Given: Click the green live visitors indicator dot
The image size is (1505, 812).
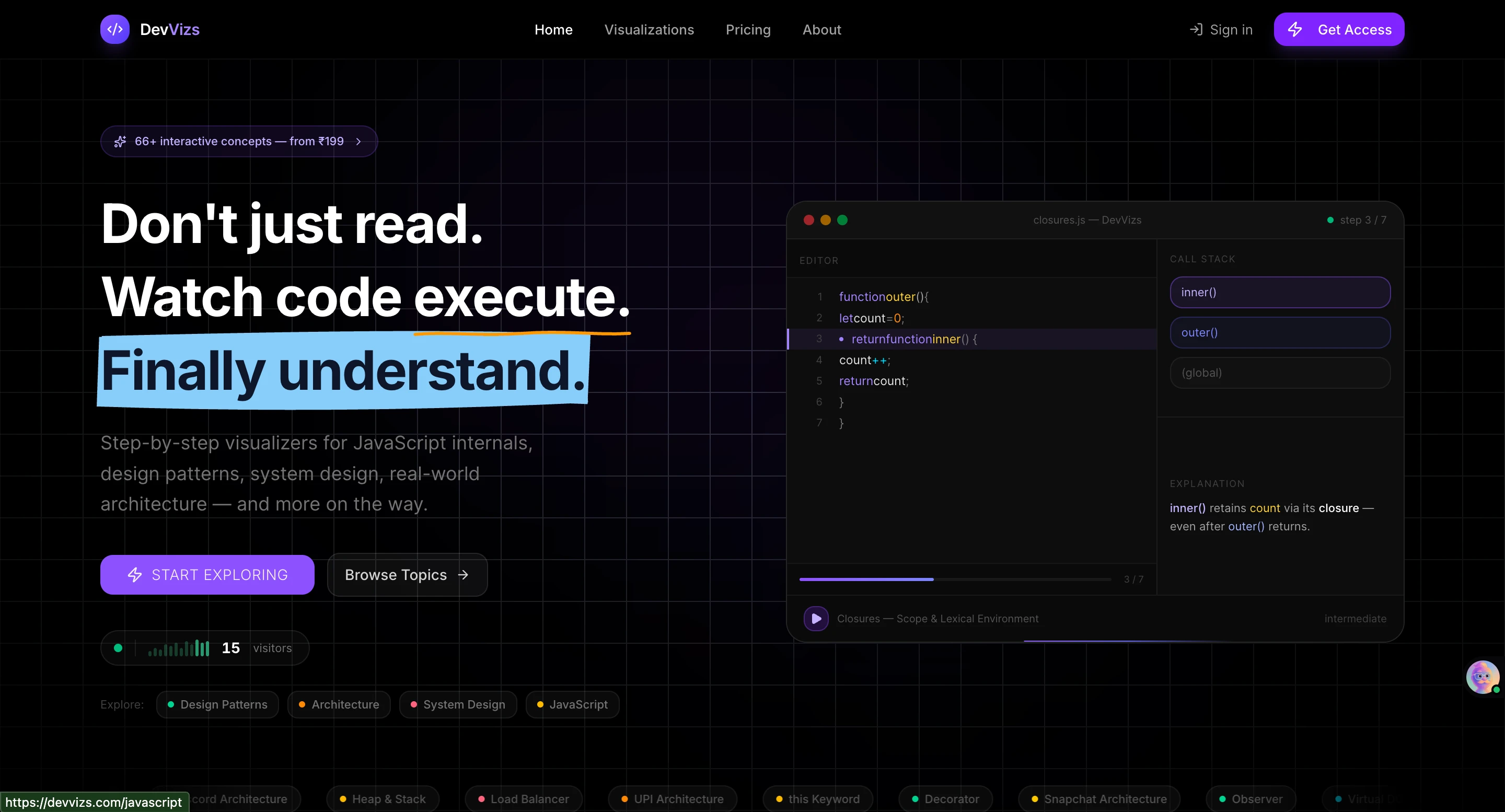Looking at the screenshot, I should pos(118,648).
